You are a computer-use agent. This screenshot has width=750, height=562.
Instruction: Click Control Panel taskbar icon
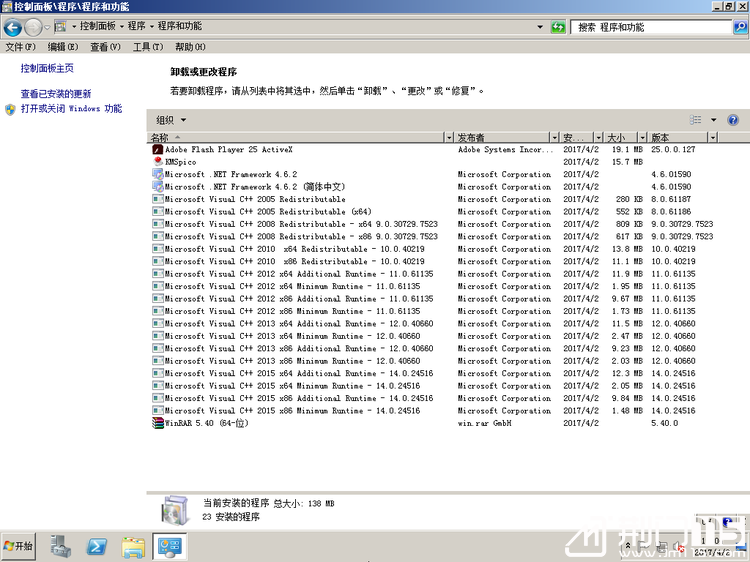(x=169, y=546)
